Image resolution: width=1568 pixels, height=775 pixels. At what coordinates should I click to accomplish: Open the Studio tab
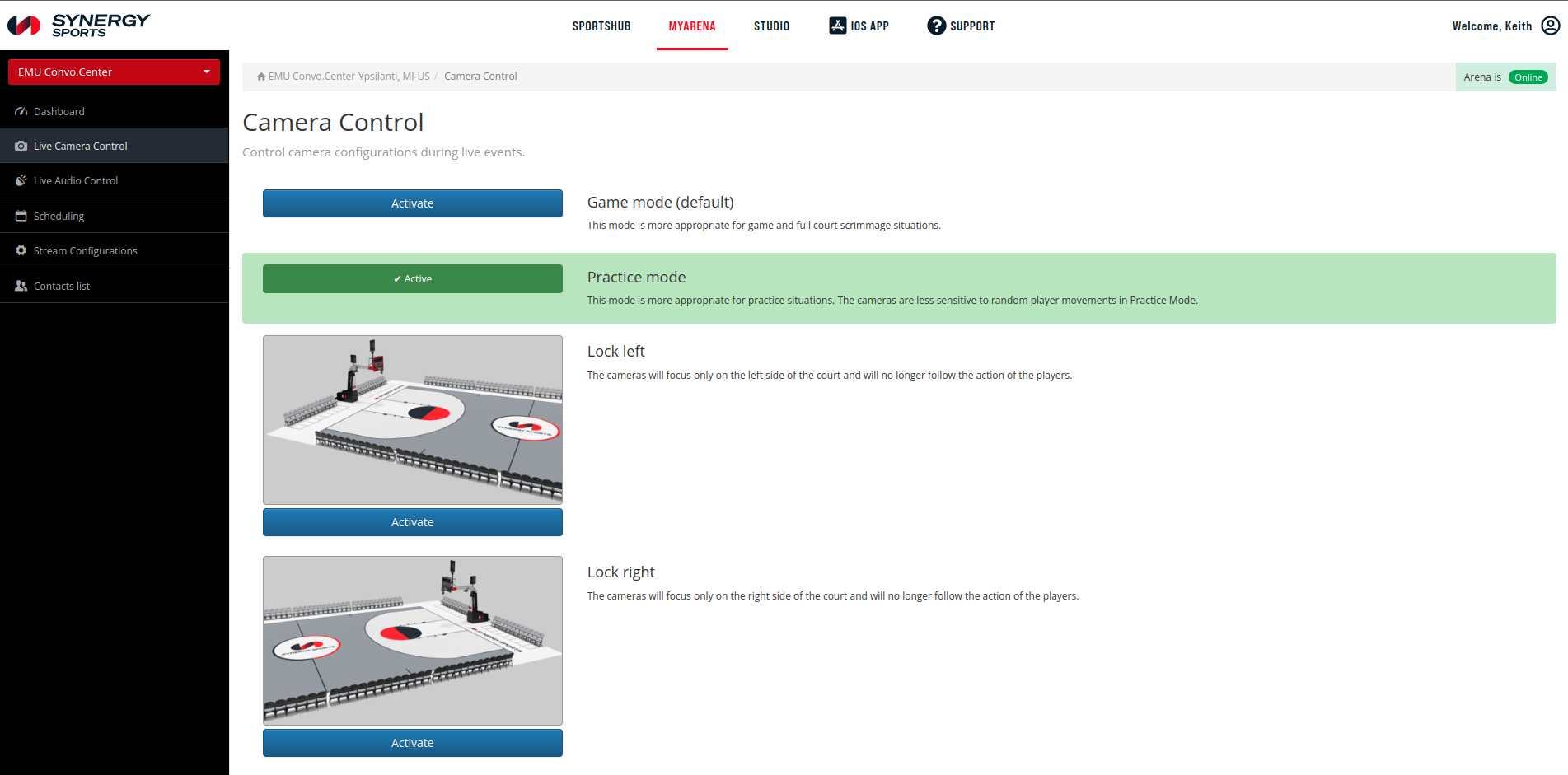[772, 26]
